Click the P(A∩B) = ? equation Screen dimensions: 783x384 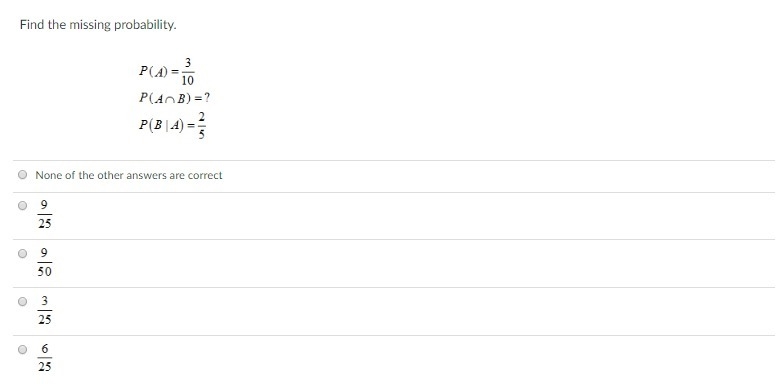point(174,98)
